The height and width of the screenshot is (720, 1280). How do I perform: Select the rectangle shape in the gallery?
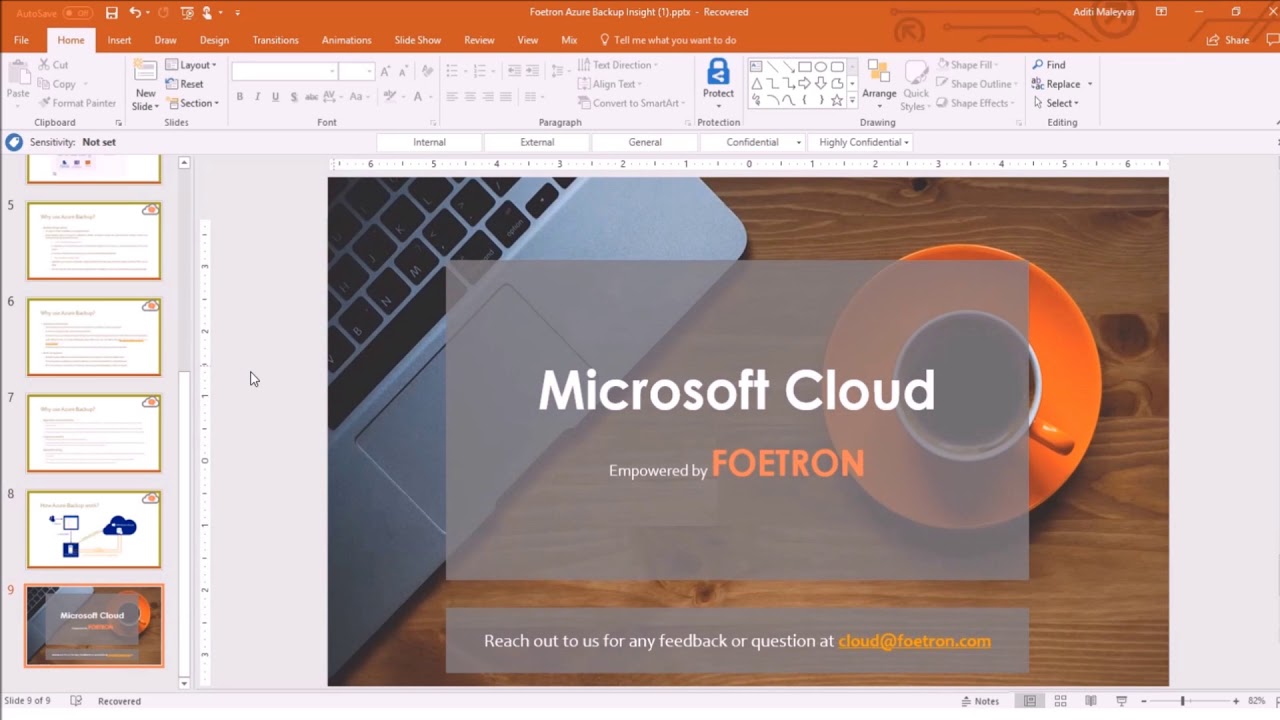click(x=805, y=67)
